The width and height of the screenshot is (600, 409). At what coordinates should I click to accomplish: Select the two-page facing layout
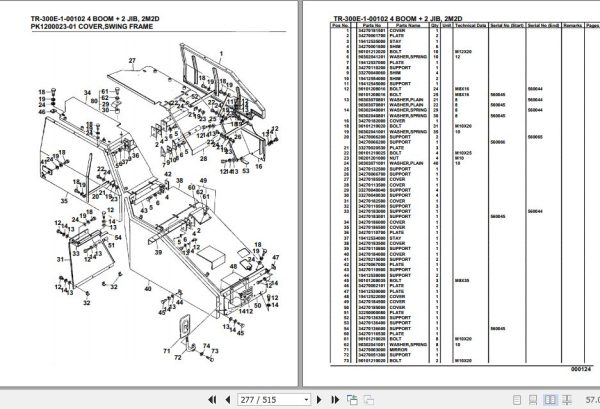[x=550, y=400]
